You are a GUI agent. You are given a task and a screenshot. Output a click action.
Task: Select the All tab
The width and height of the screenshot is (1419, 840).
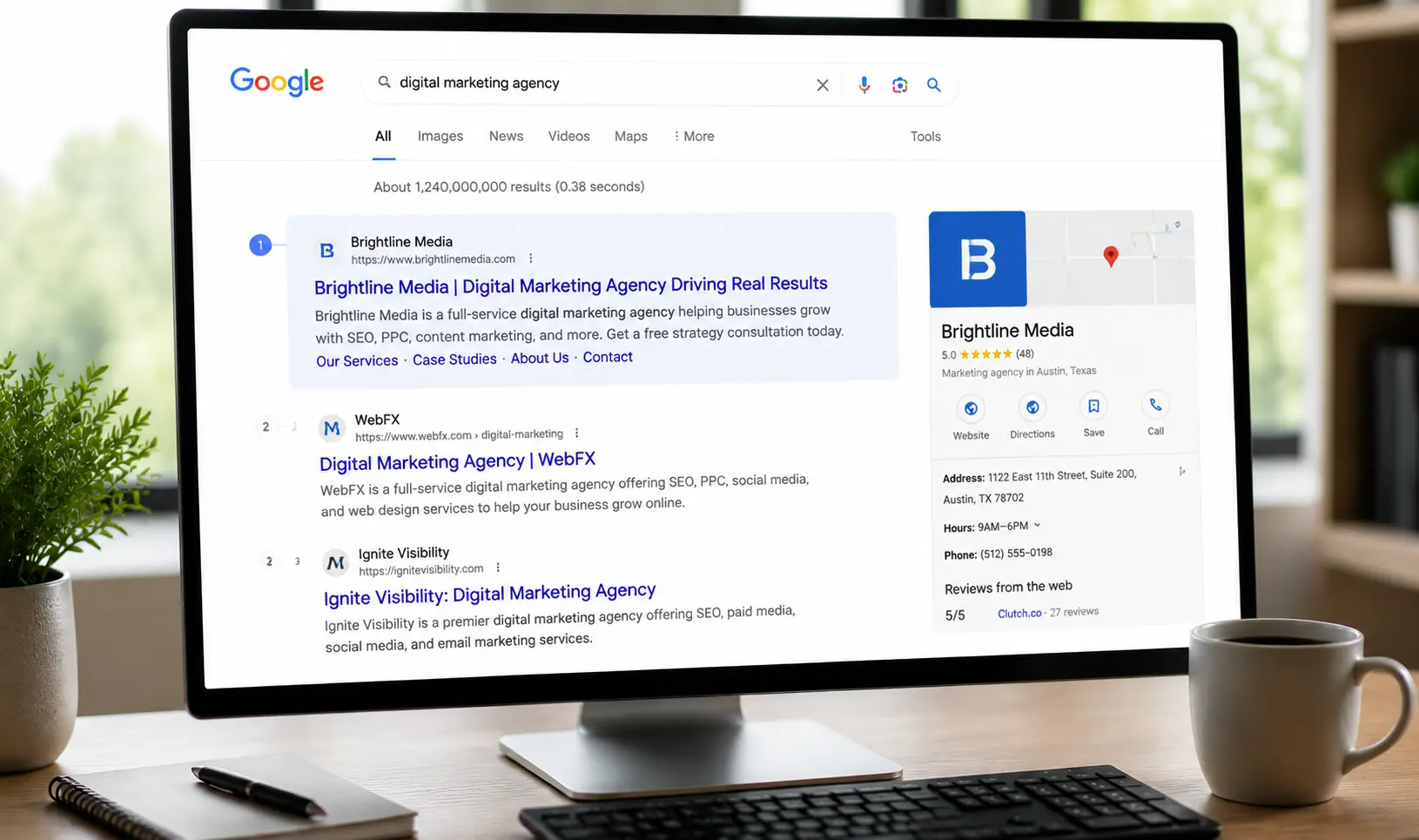coord(383,136)
